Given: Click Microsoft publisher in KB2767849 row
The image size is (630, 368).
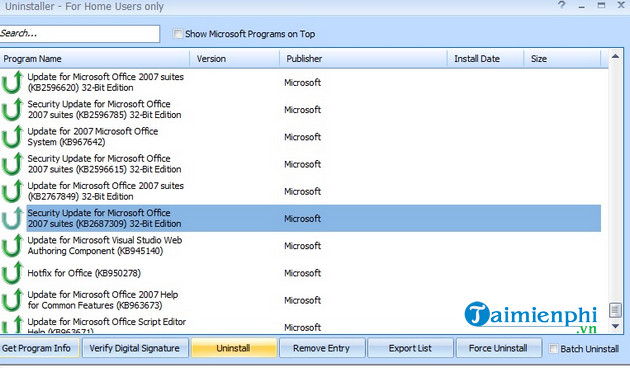Looking at the screenshot, I should [x=303, y=192].
